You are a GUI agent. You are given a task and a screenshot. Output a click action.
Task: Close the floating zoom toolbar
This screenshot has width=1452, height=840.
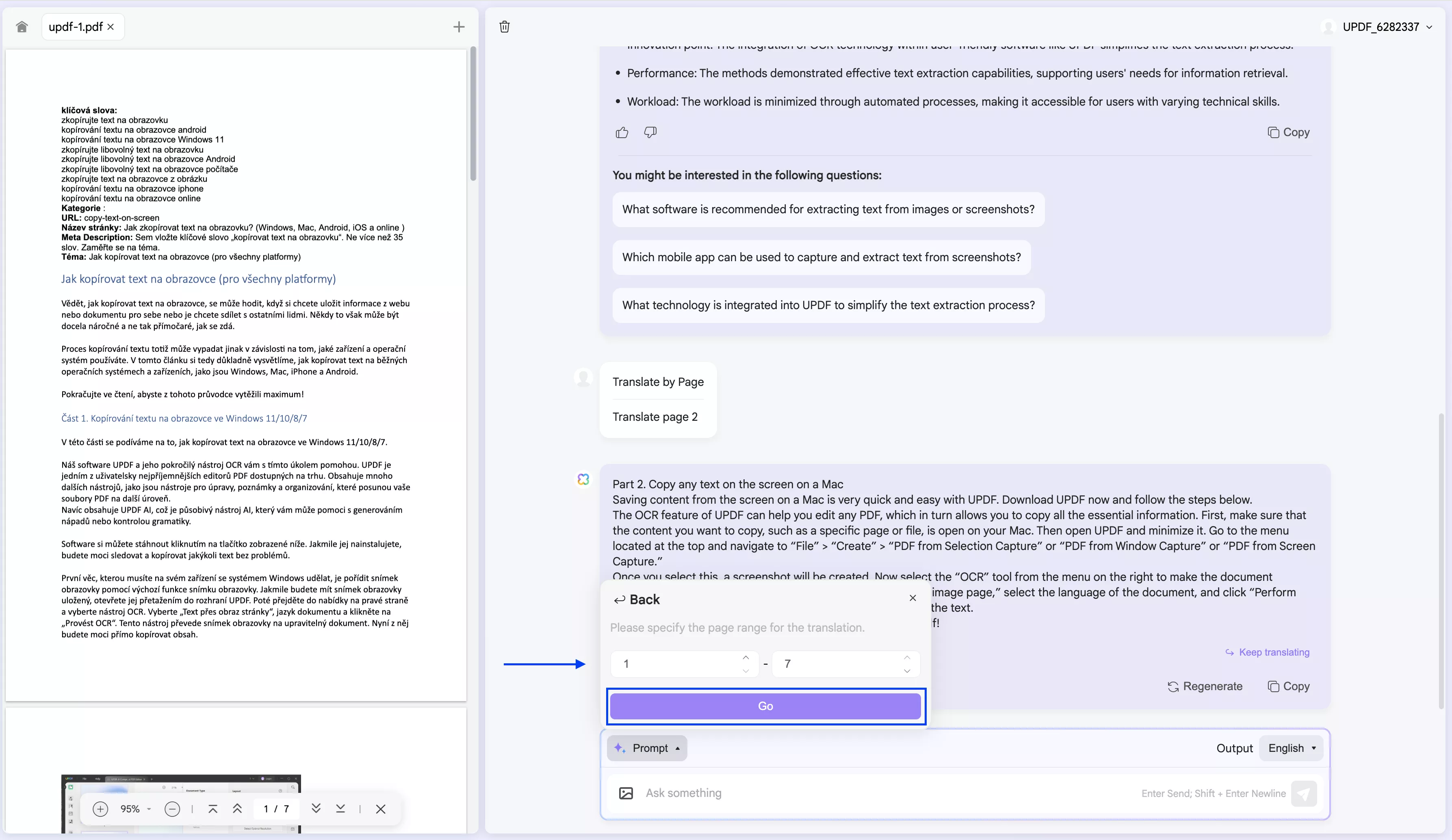(x=381, y=809)
